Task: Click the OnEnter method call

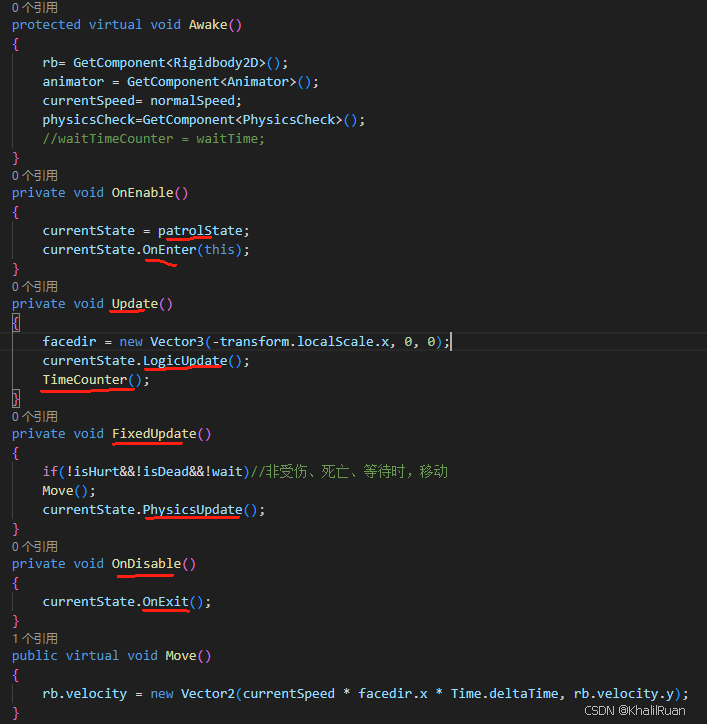Action: click(x=169, y=250)
